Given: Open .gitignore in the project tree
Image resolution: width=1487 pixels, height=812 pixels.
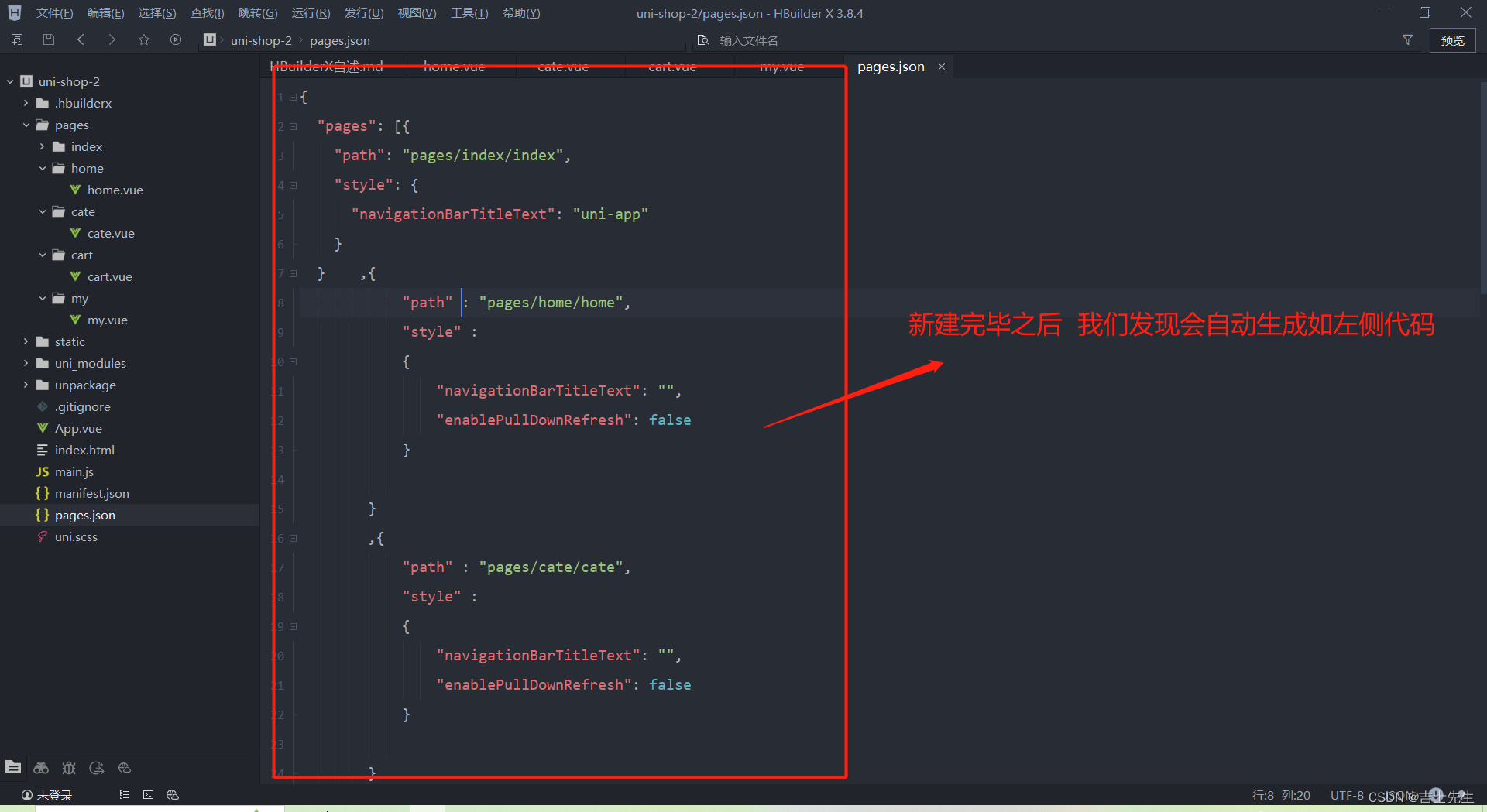Looking at the screenshot, I should click(x=82, y=406).
